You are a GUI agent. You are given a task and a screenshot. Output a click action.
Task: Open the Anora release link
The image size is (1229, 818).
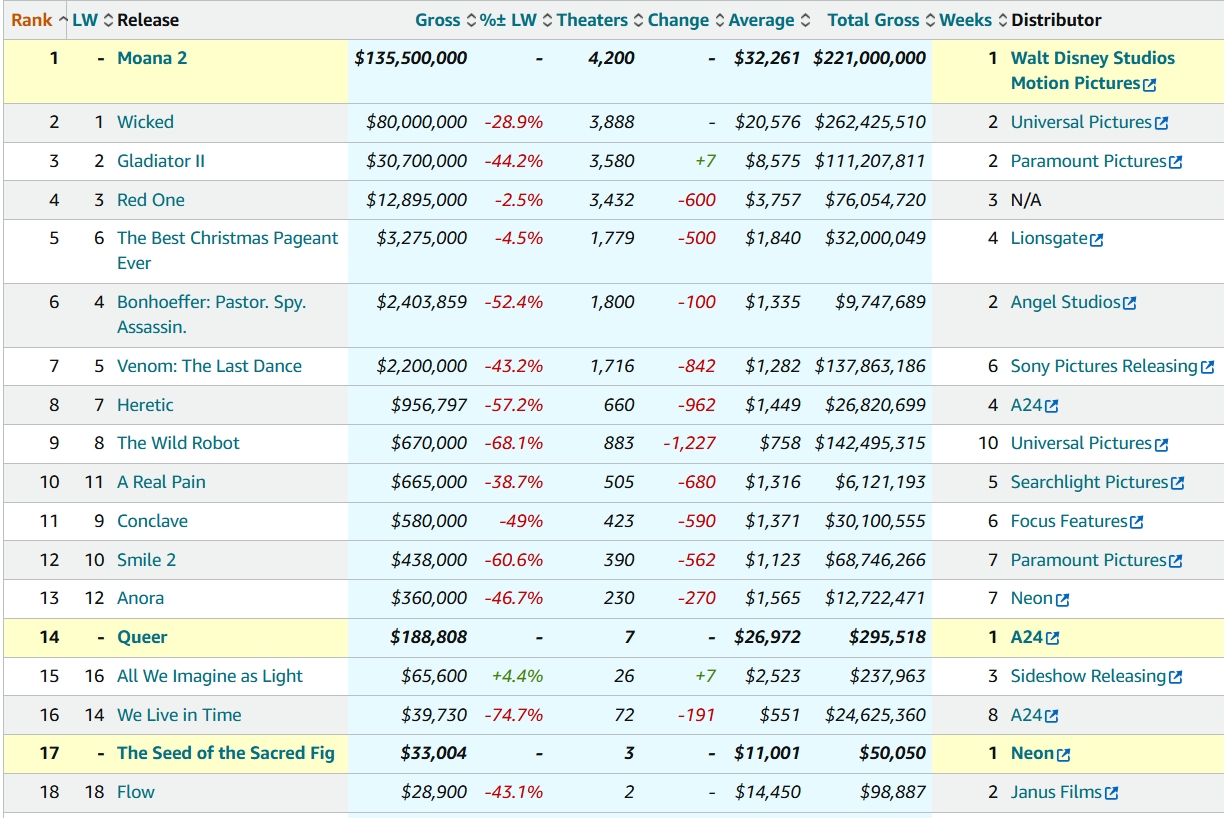point(140,598)
